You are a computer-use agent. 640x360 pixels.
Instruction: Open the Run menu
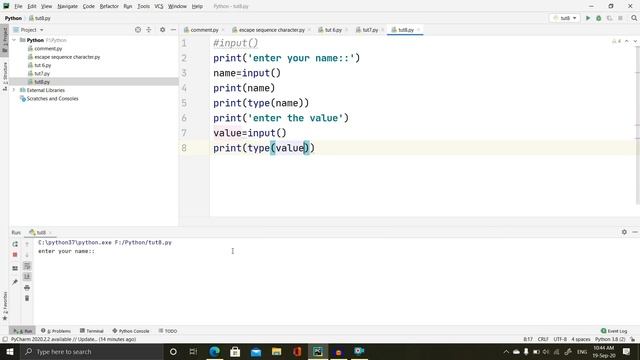click(x=128, y=6)
